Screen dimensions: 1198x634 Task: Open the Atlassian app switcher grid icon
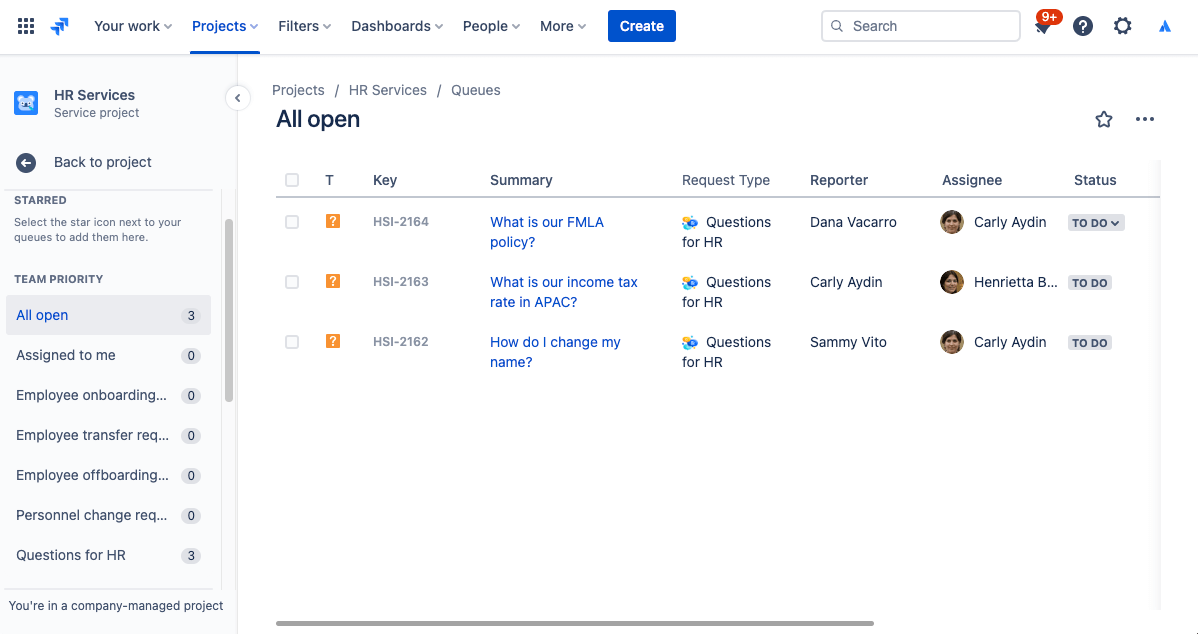pos(25,26)
